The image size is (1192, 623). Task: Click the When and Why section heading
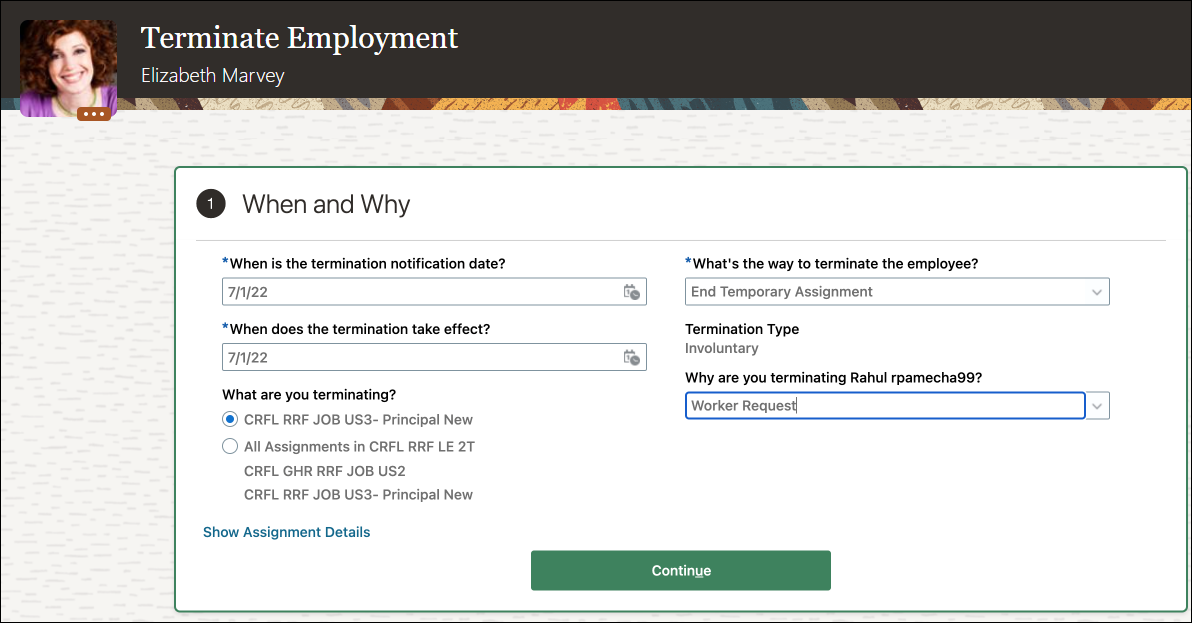(x=326, y=205)
